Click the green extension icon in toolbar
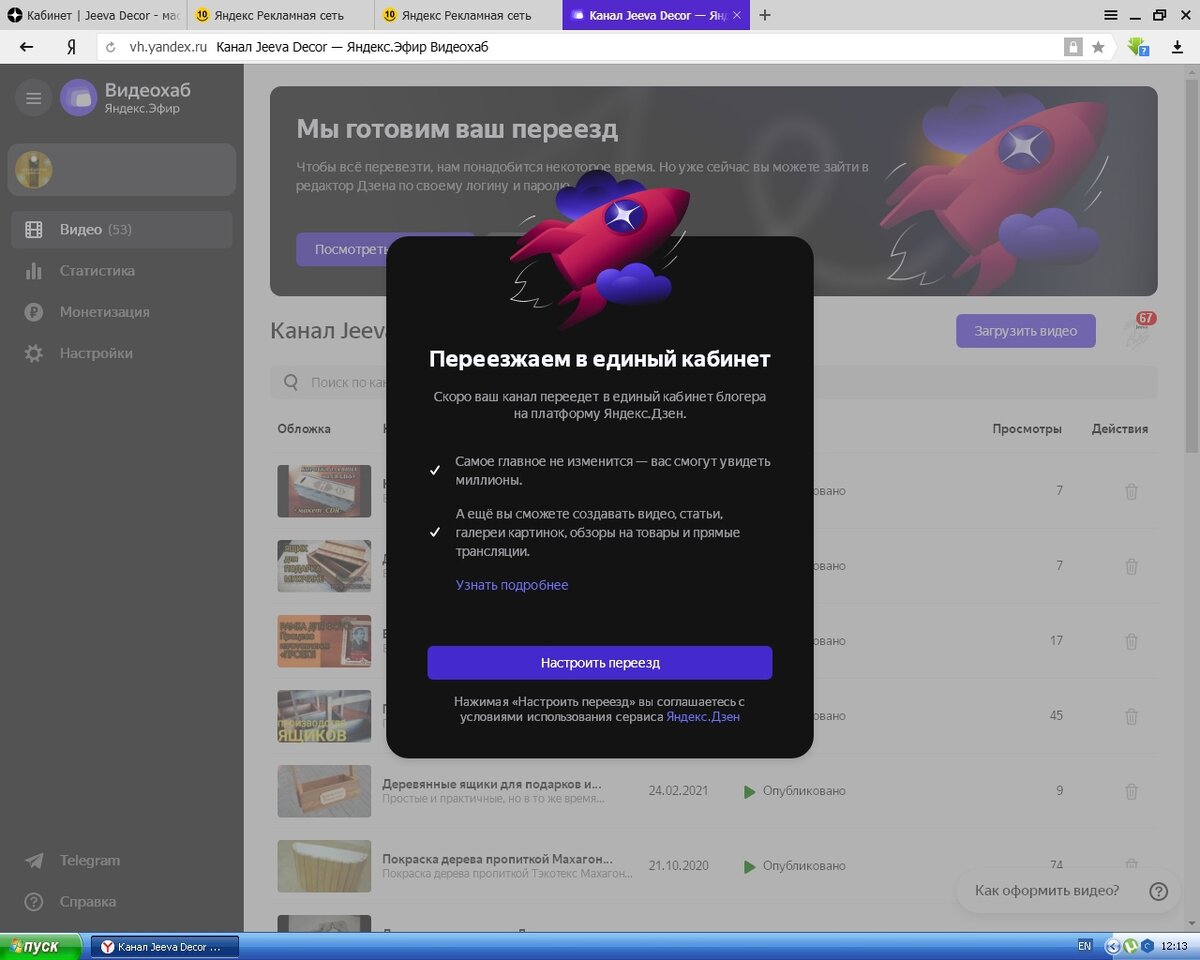 point(1138,47)
